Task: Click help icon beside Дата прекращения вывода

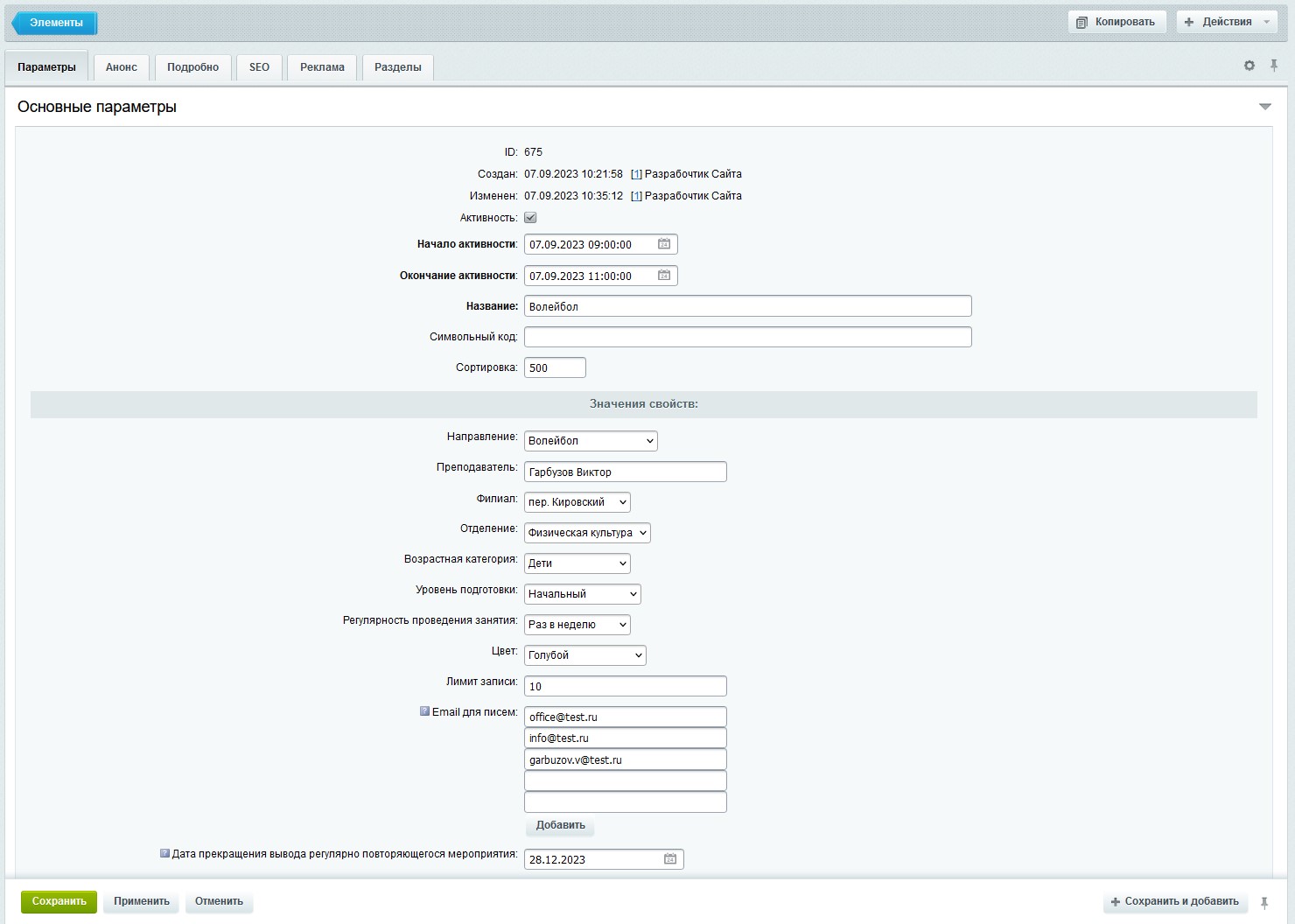Action: [164, 853]
